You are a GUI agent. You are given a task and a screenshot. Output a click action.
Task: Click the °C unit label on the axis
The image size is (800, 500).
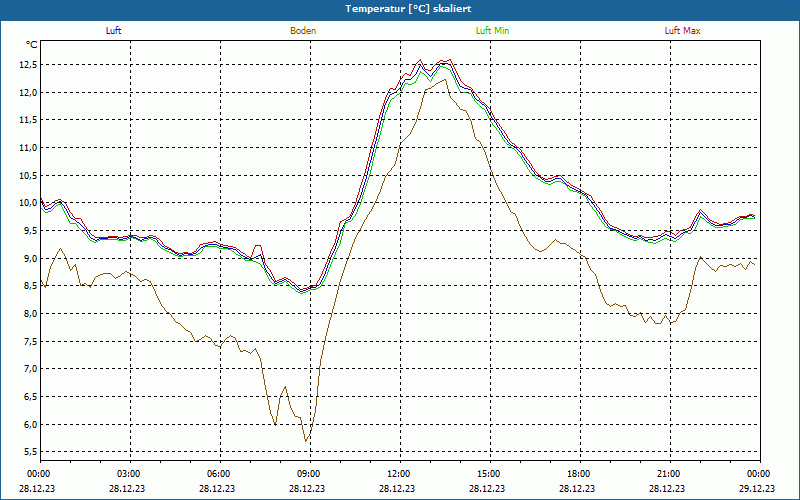tap(32, 45)
